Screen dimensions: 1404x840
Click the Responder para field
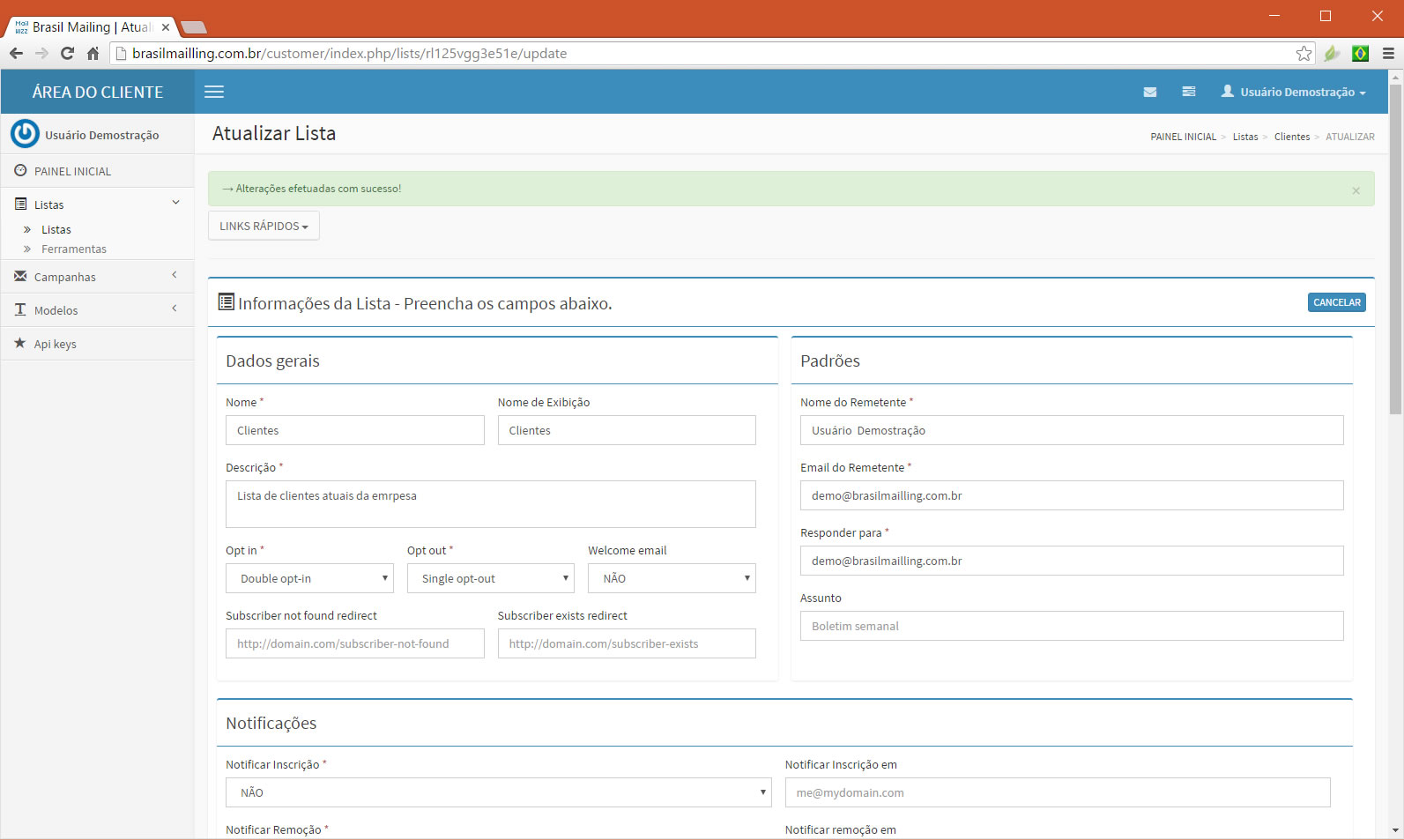coord(1072,561)
